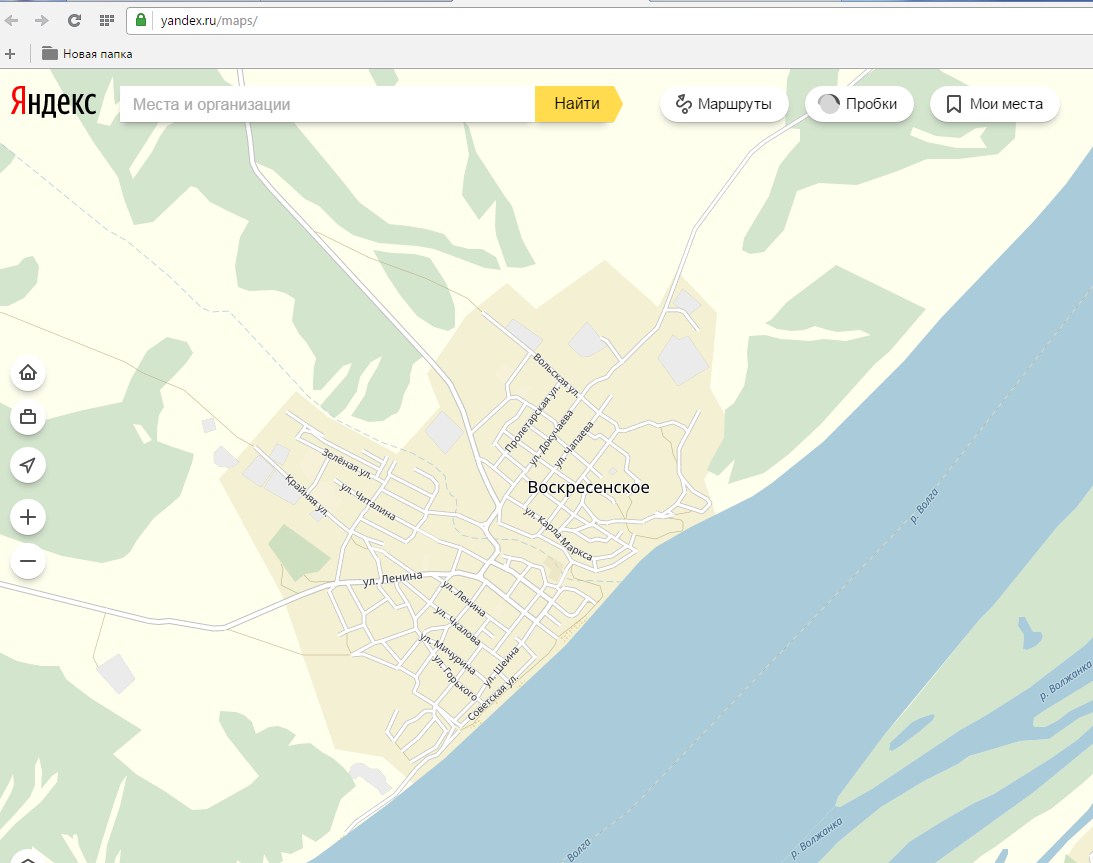
Task: Add a bookmark with plus icon
Action: [x=11, y=54]
